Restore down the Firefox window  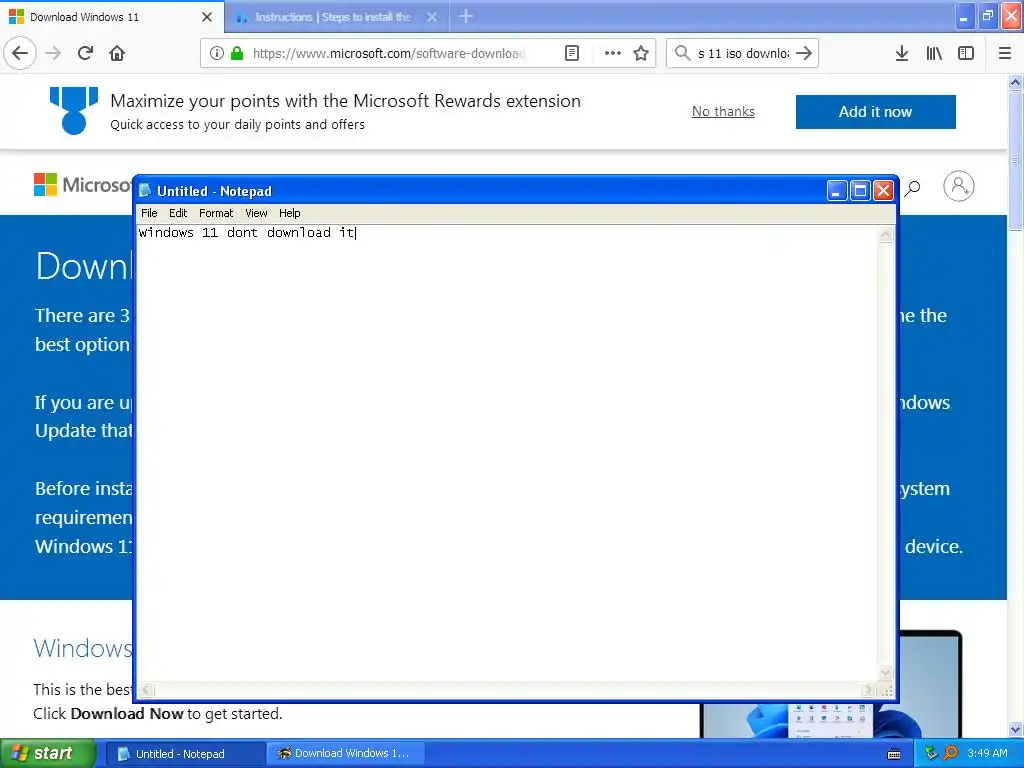pos(988,17)
